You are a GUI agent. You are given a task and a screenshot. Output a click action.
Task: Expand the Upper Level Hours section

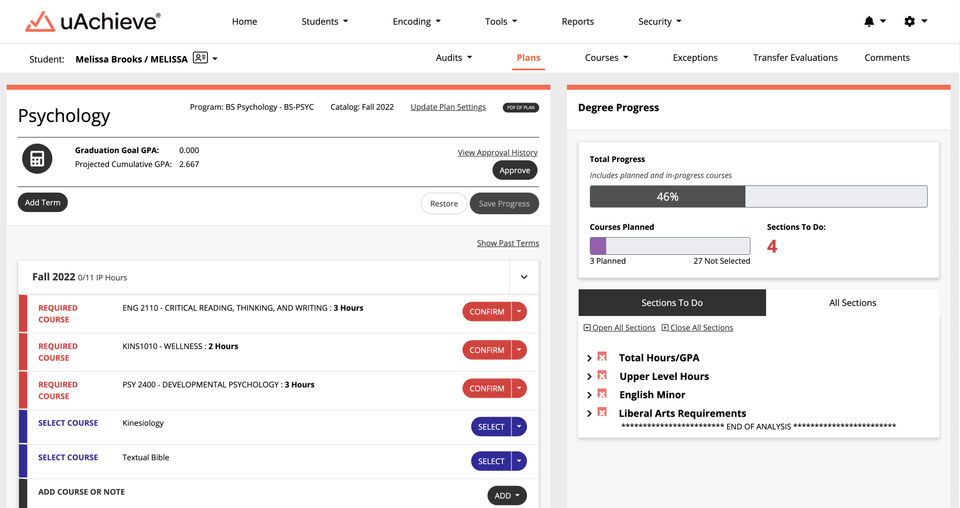pos(589,376)
